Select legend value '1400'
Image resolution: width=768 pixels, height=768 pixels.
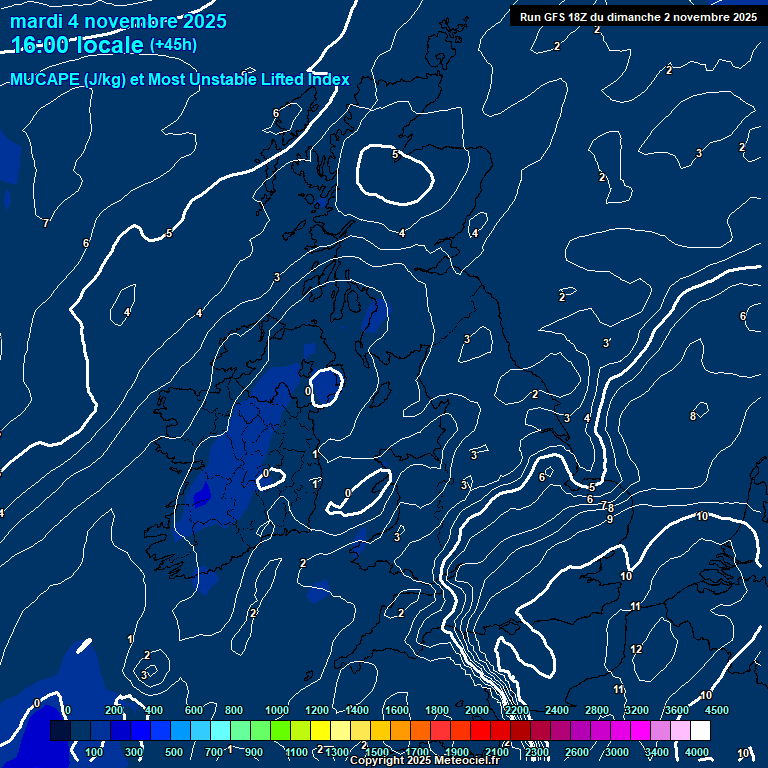(x=357, y=710)
